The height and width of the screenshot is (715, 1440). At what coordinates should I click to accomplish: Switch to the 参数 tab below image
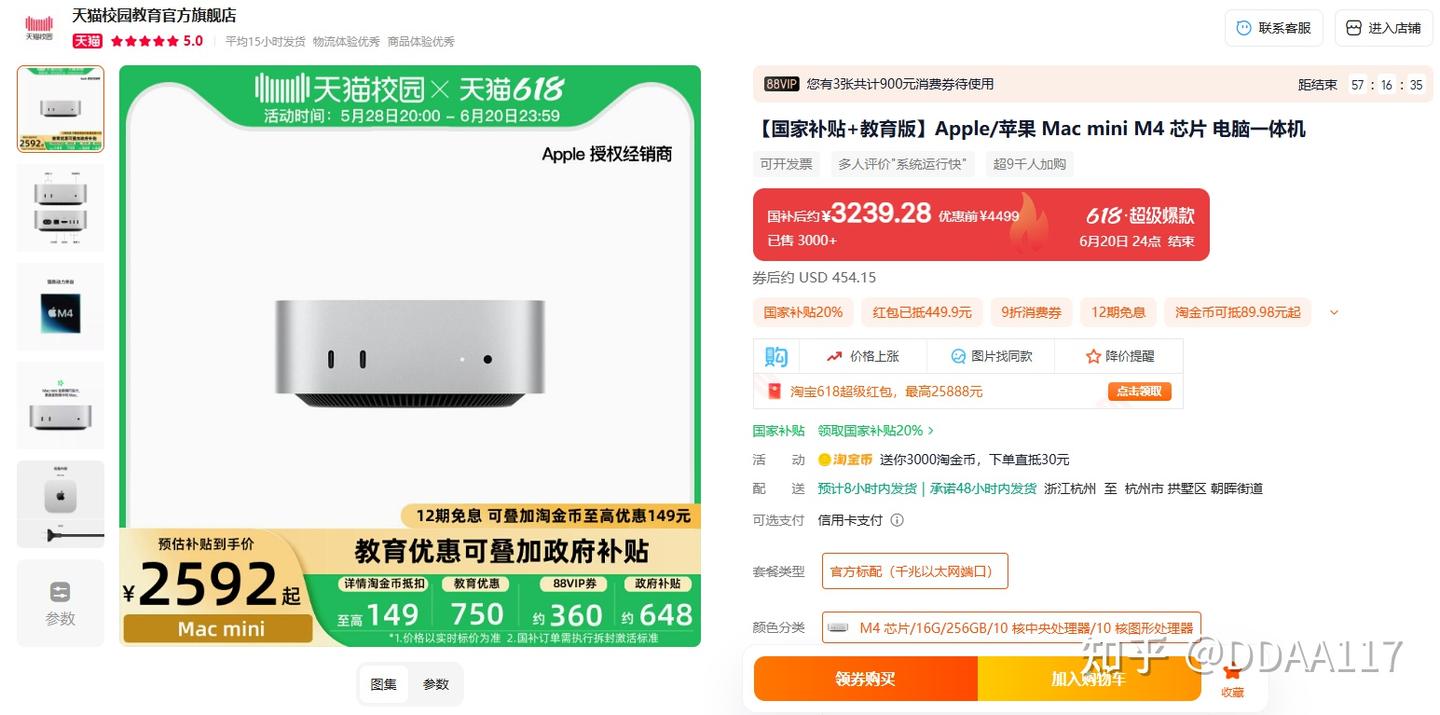pos(436,684)
